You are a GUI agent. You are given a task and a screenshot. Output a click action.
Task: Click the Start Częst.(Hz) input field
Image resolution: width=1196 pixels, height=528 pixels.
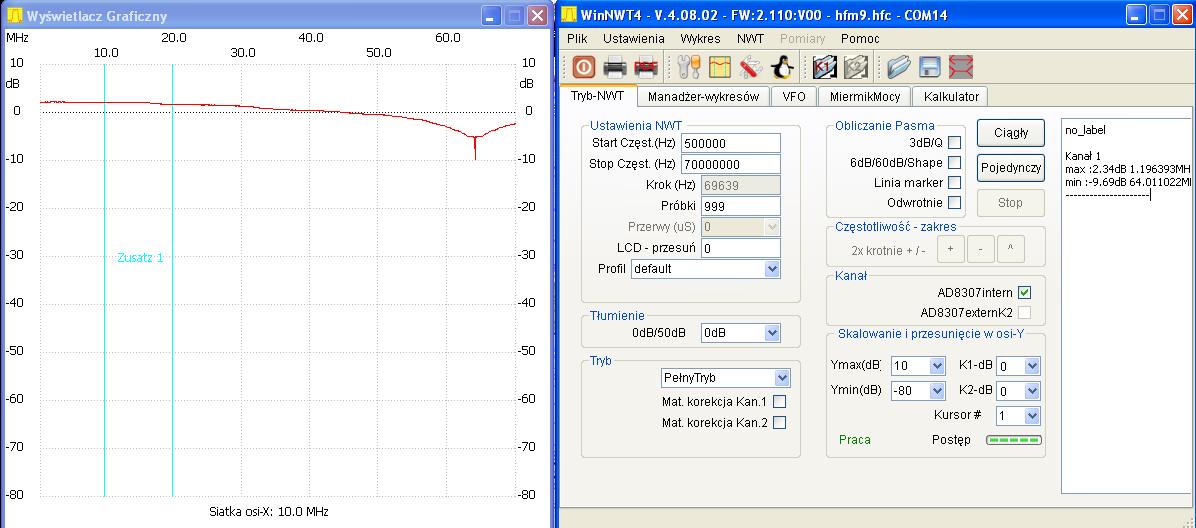(x=730, y=144)
